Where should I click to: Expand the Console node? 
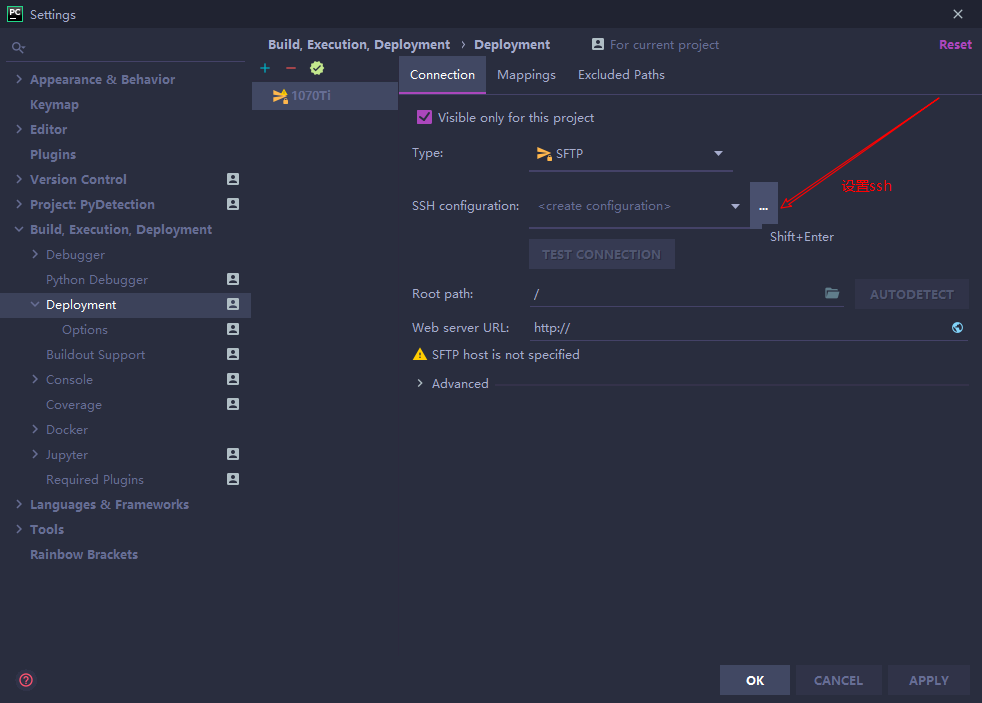point(35,379)
